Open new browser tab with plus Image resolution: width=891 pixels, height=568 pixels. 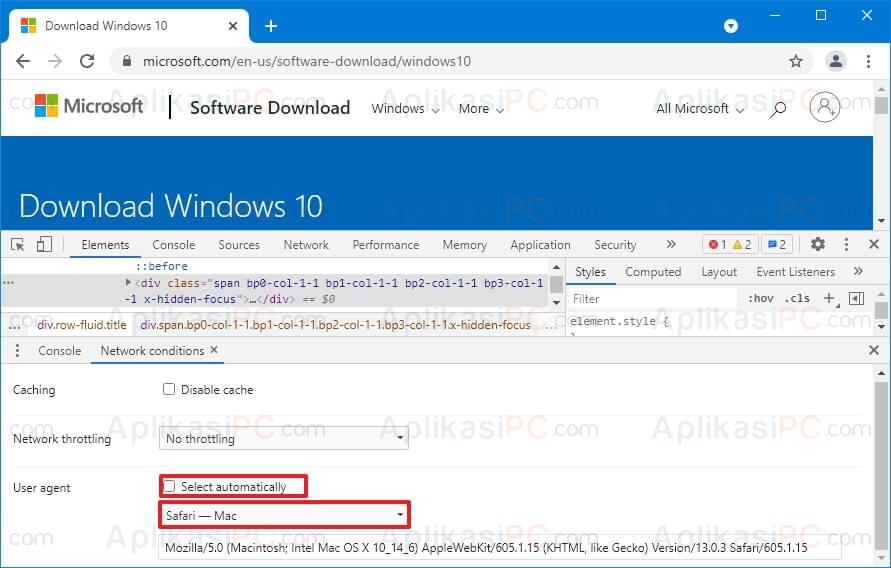pos(271,26)
